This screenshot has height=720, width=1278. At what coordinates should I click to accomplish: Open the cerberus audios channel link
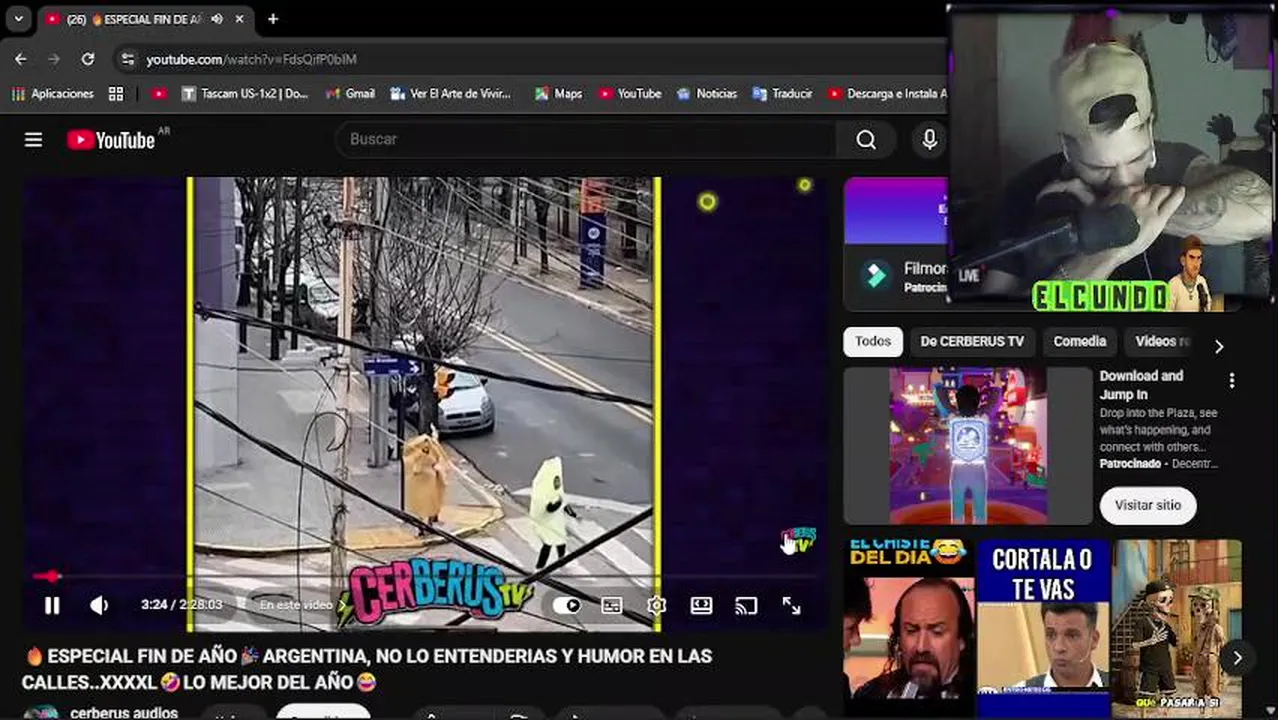124,713
